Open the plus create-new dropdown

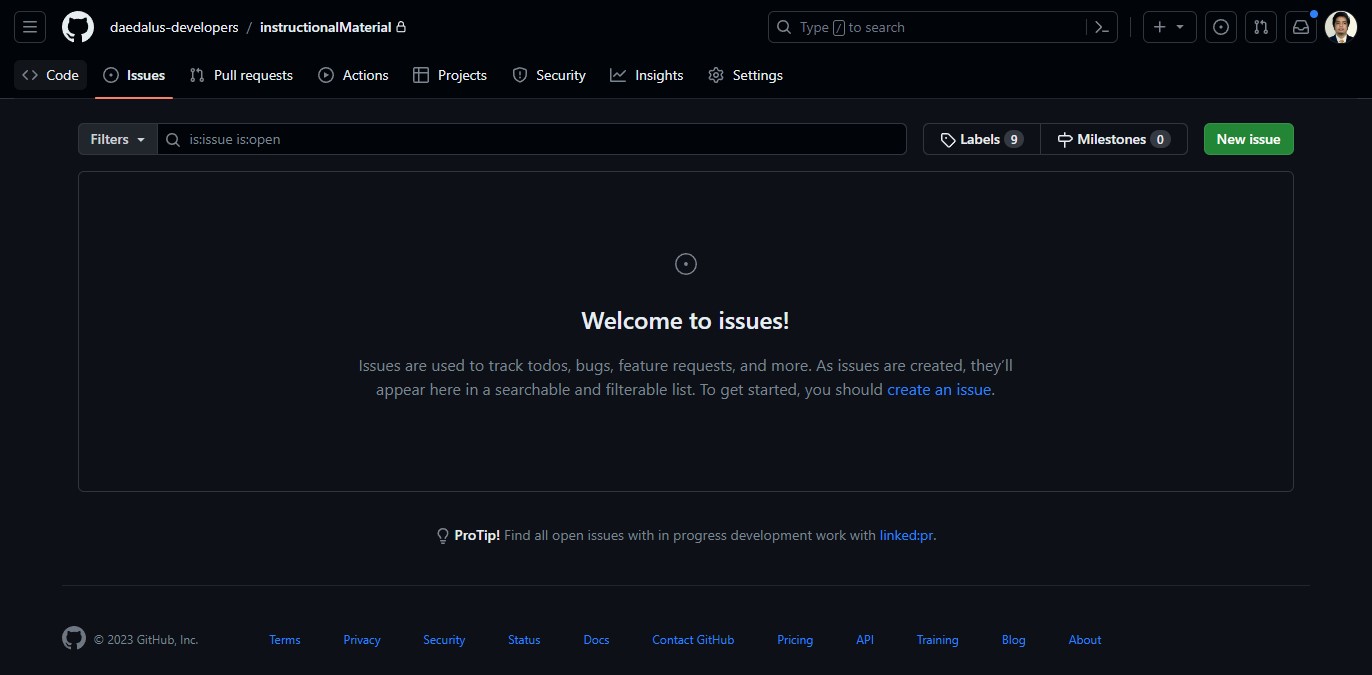[1169, 27]
